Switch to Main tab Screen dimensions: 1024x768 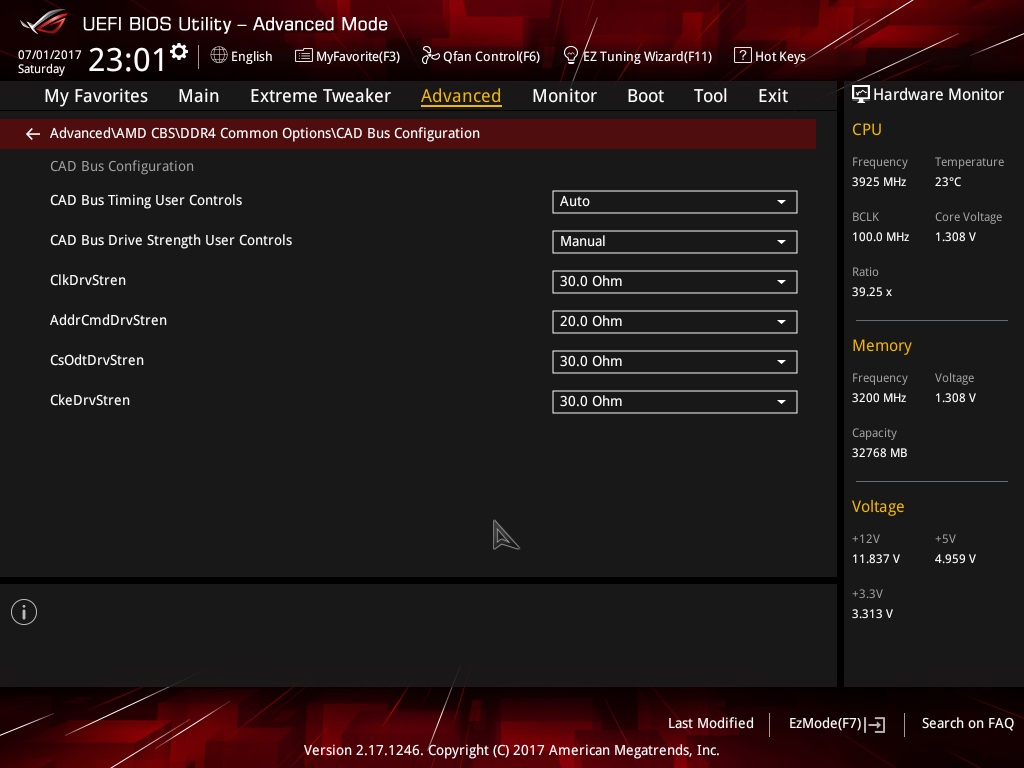[199, 96]
